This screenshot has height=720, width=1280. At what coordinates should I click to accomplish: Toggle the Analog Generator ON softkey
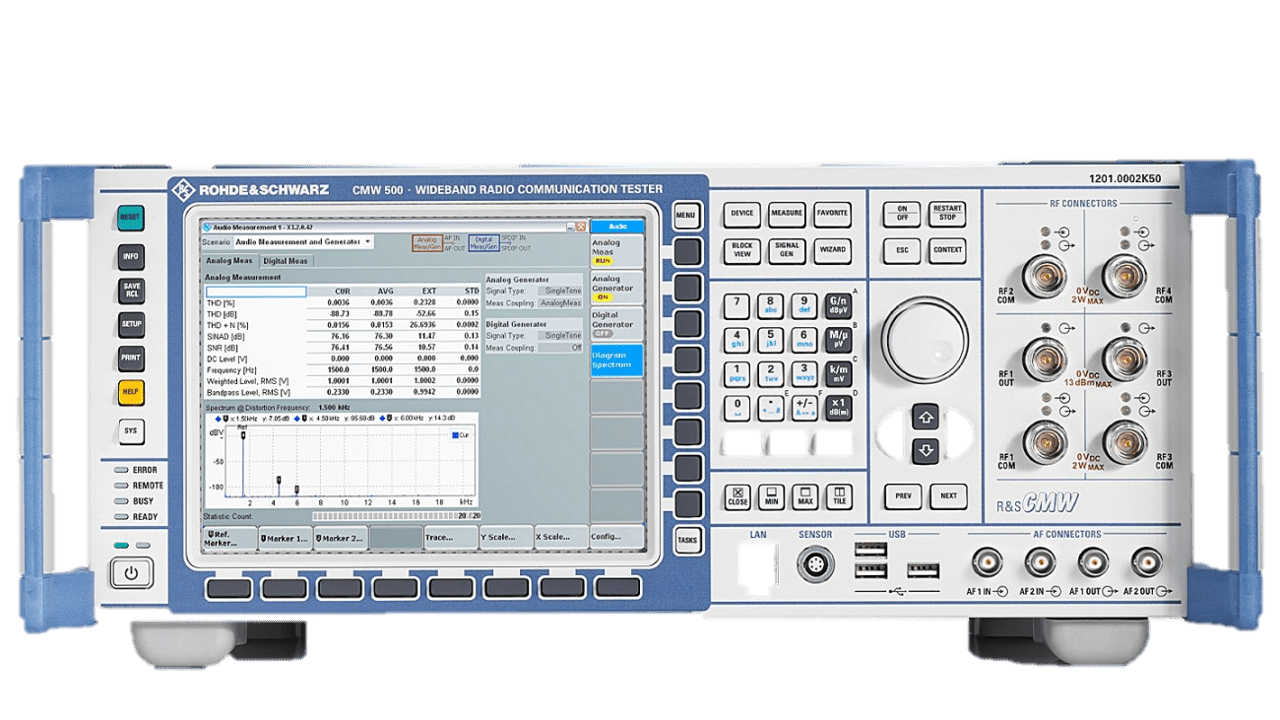(616, 287)
